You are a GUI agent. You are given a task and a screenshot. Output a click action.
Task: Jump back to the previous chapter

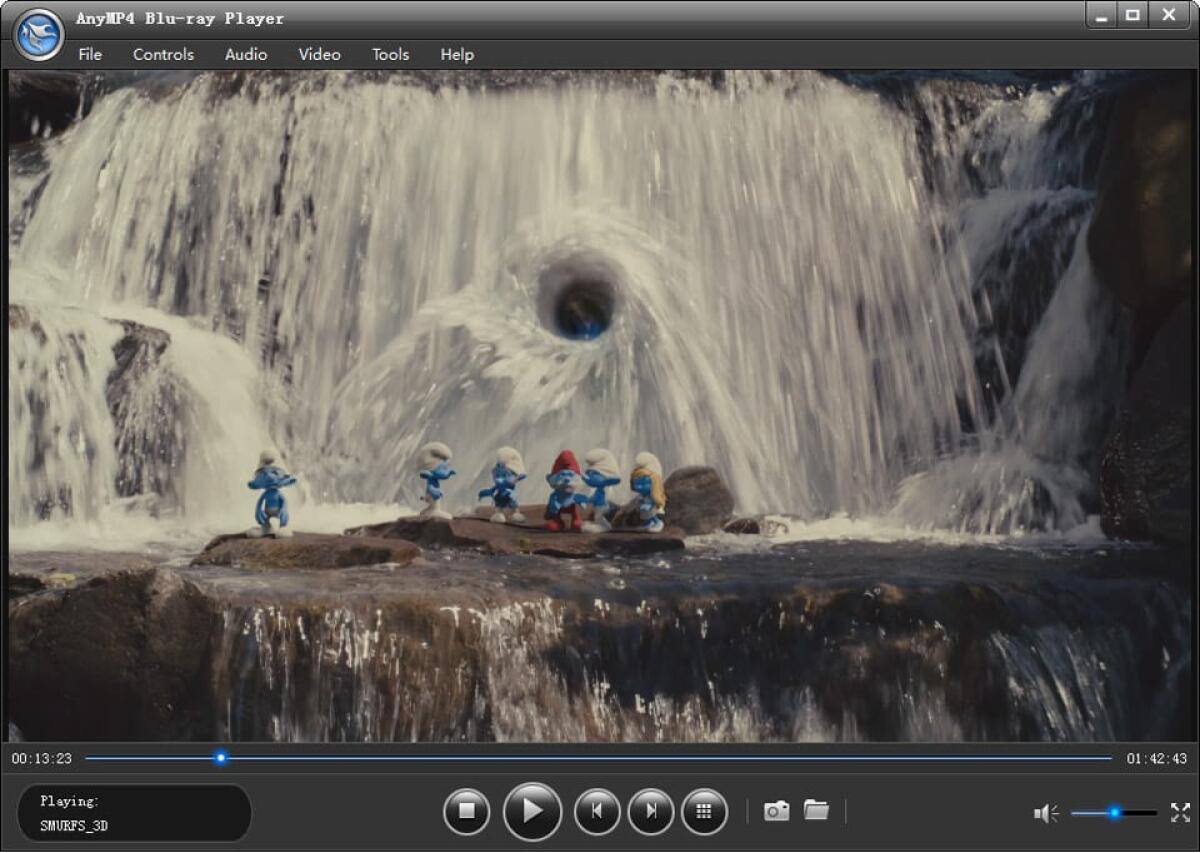coord(596,812)
